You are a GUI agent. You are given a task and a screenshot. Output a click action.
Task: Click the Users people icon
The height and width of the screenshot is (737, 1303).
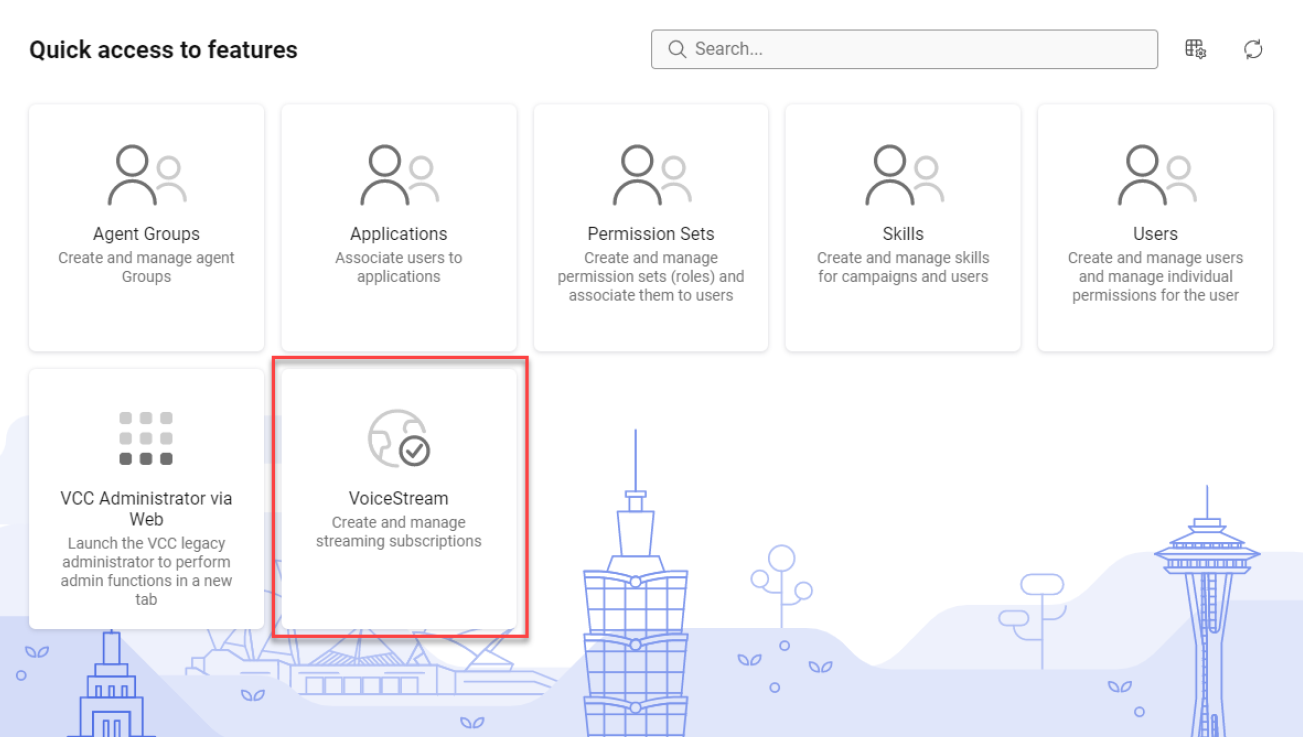pos(1156,175)
